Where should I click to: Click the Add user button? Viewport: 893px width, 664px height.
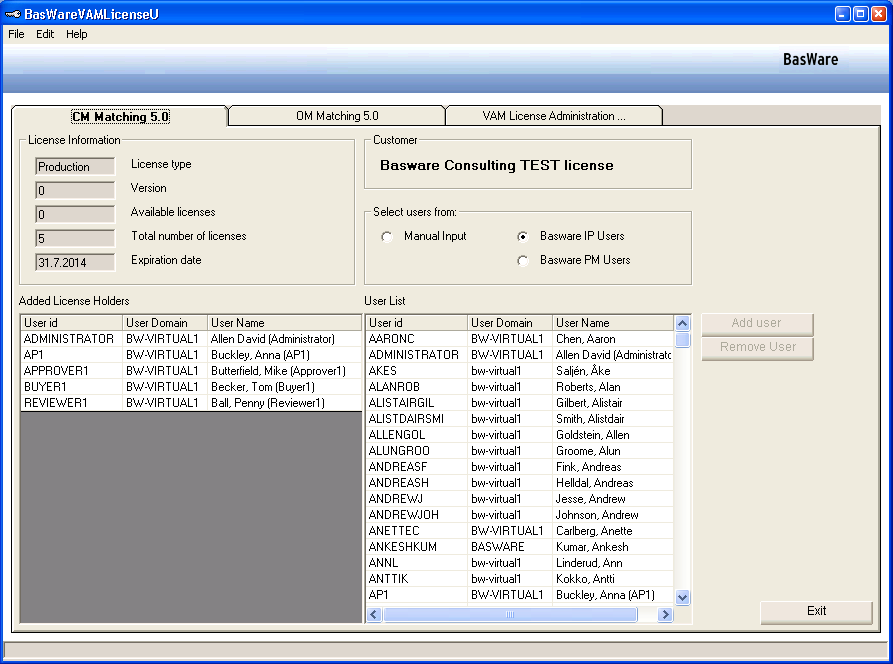click(x=757, y=323)
